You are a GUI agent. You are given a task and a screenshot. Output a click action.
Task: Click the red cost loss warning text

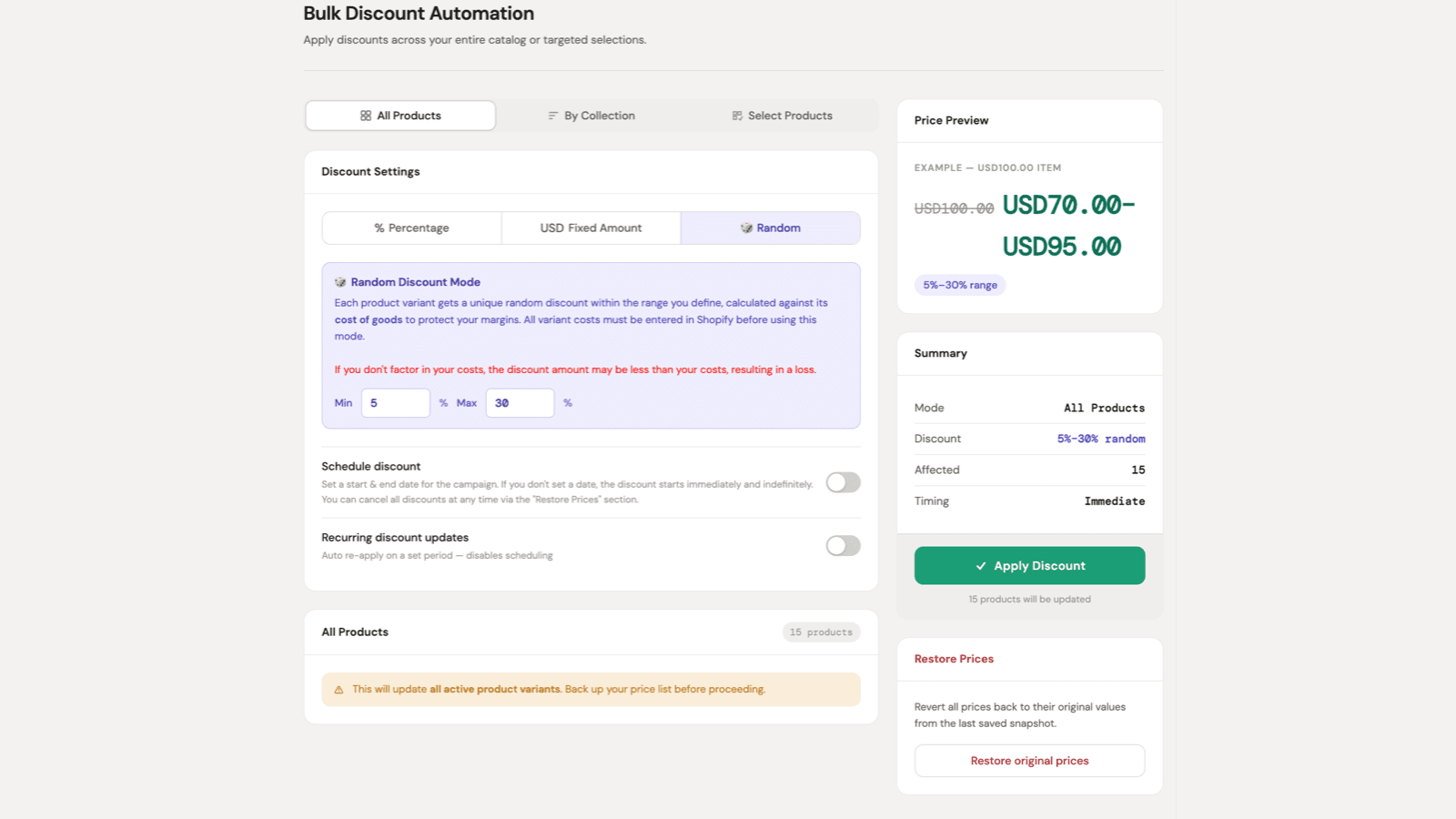pyautogui.click(x=575, y=369)
